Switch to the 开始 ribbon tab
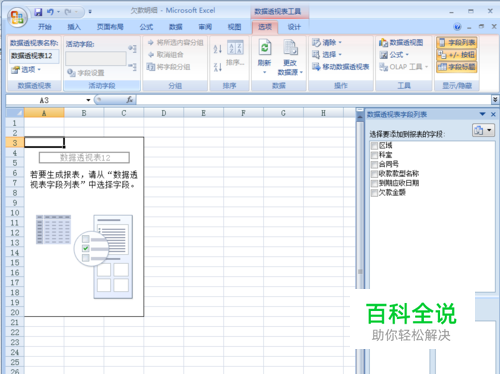Viewport: 500px width, 374px height. tap(45, 27)
